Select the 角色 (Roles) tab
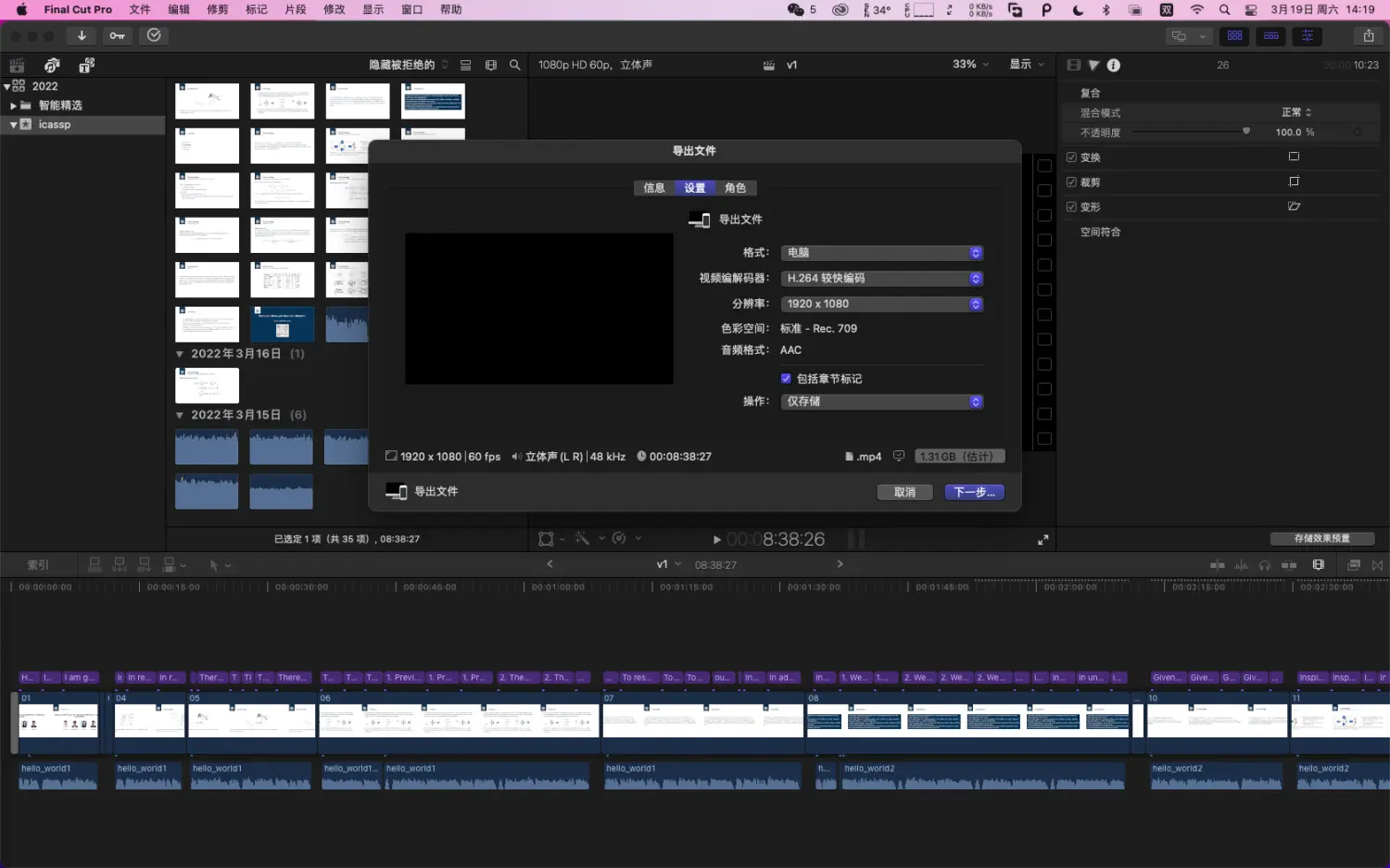 (735, 188)
